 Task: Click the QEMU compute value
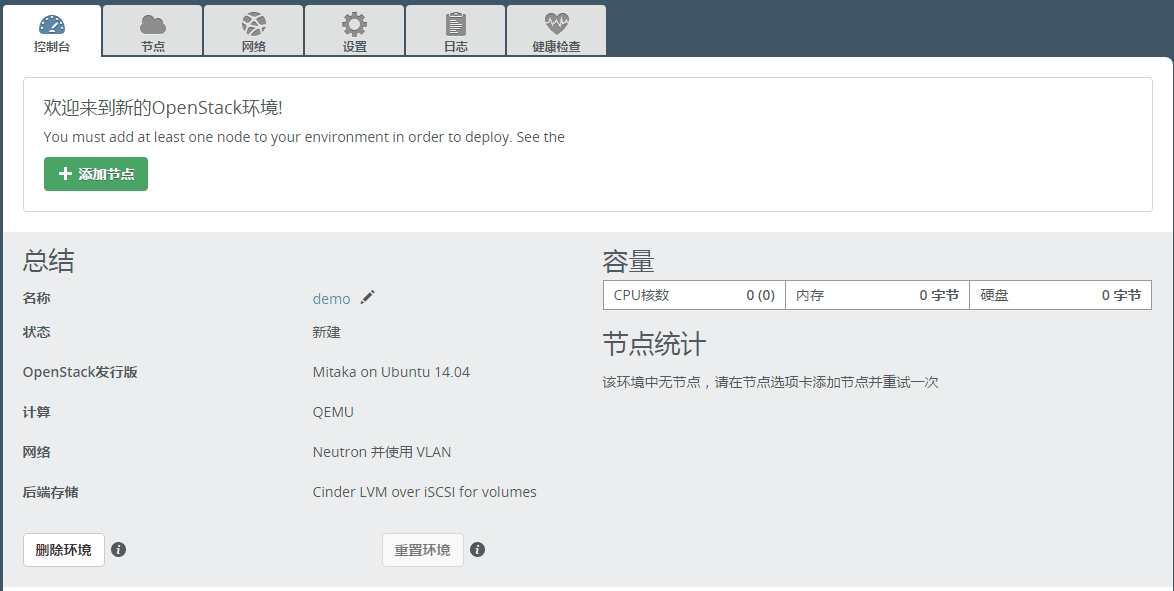[333, 412]
